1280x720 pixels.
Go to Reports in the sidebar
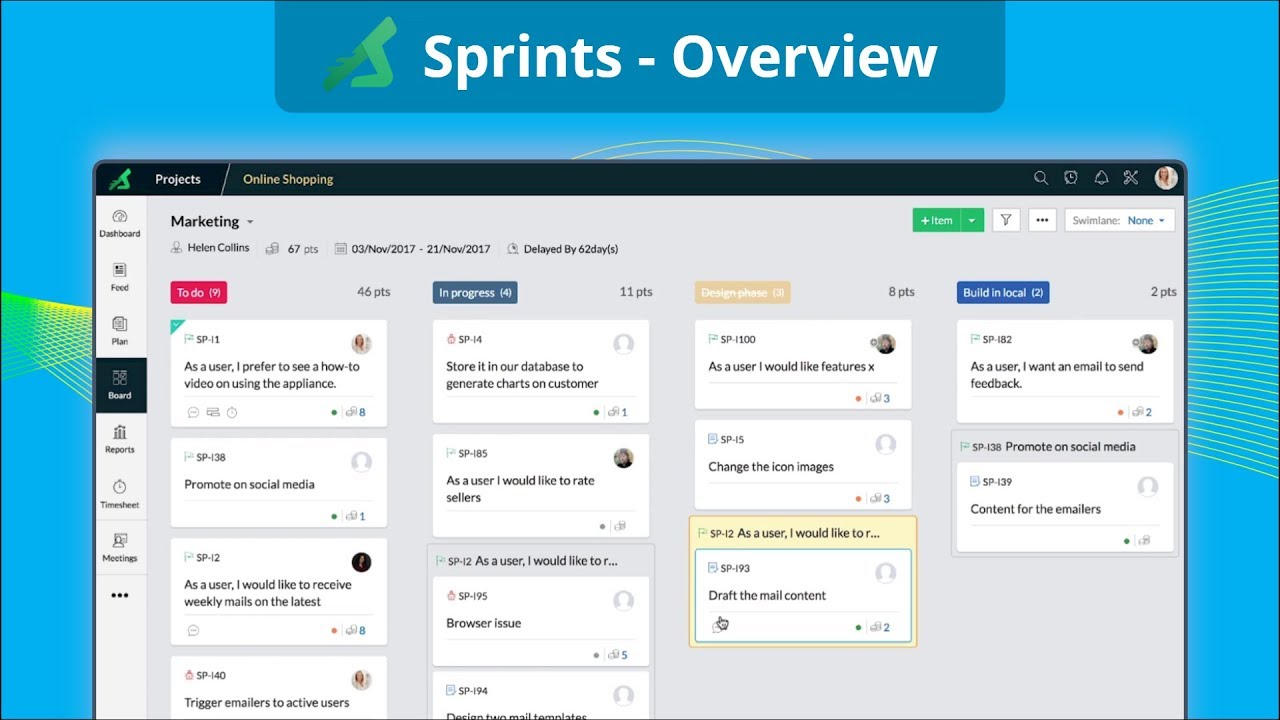(120, 439)
